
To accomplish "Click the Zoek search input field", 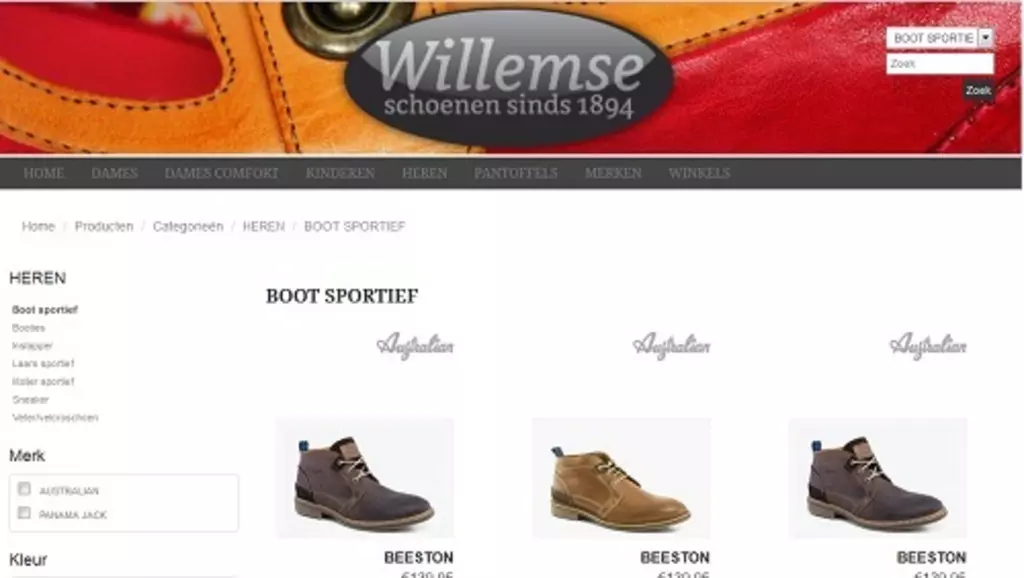I will 940,63.
